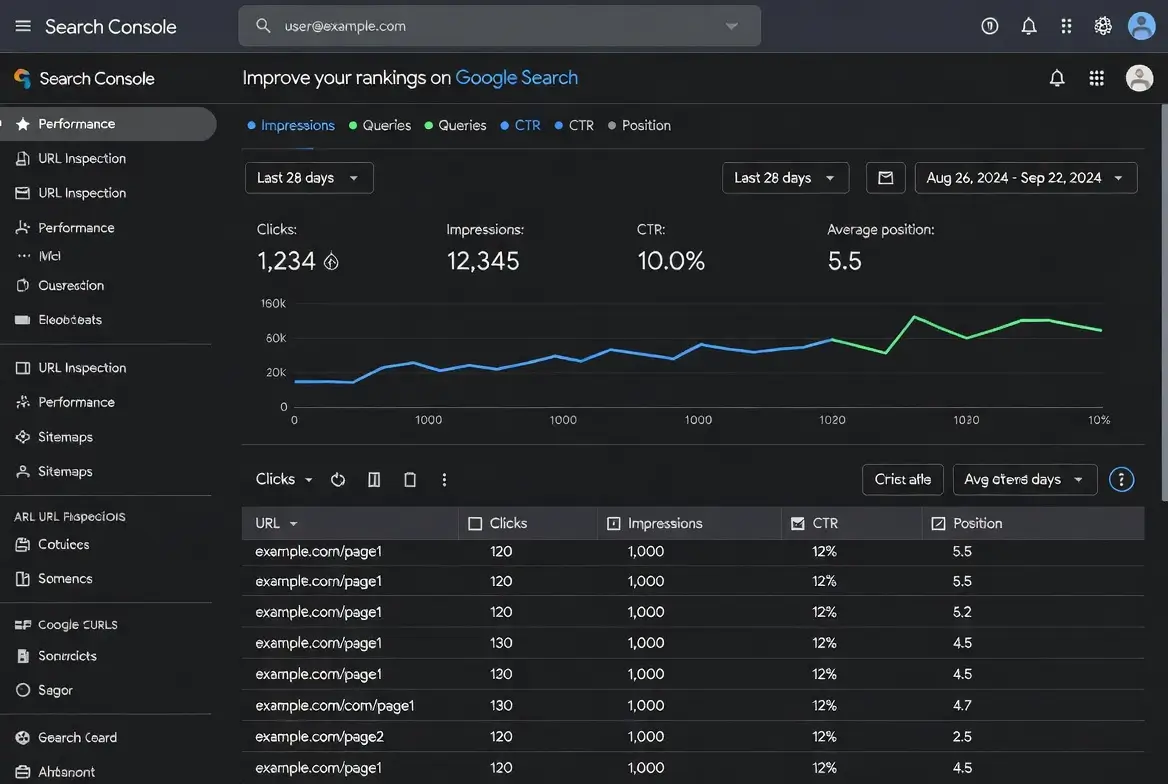Open the nine-dot grid below top bar
This screenshot has width=1168, height=784.
pos(1096,78)
